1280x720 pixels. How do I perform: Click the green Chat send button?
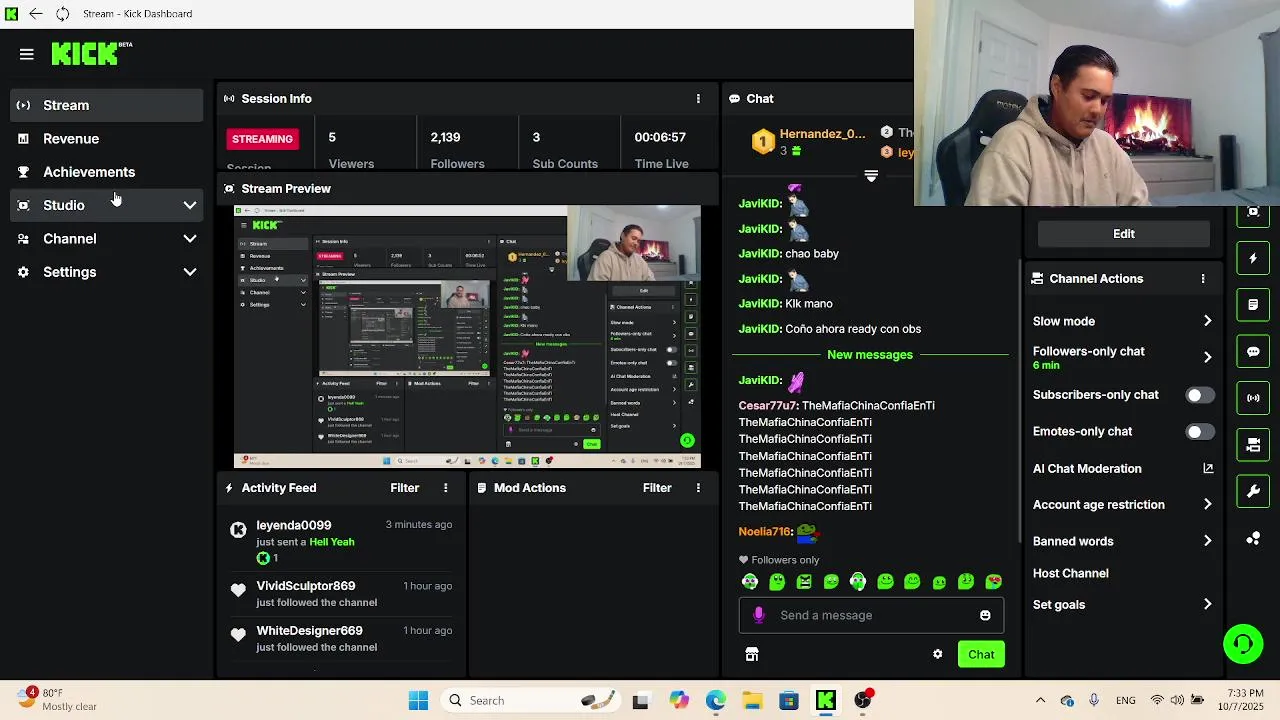[x=981, y=654]
